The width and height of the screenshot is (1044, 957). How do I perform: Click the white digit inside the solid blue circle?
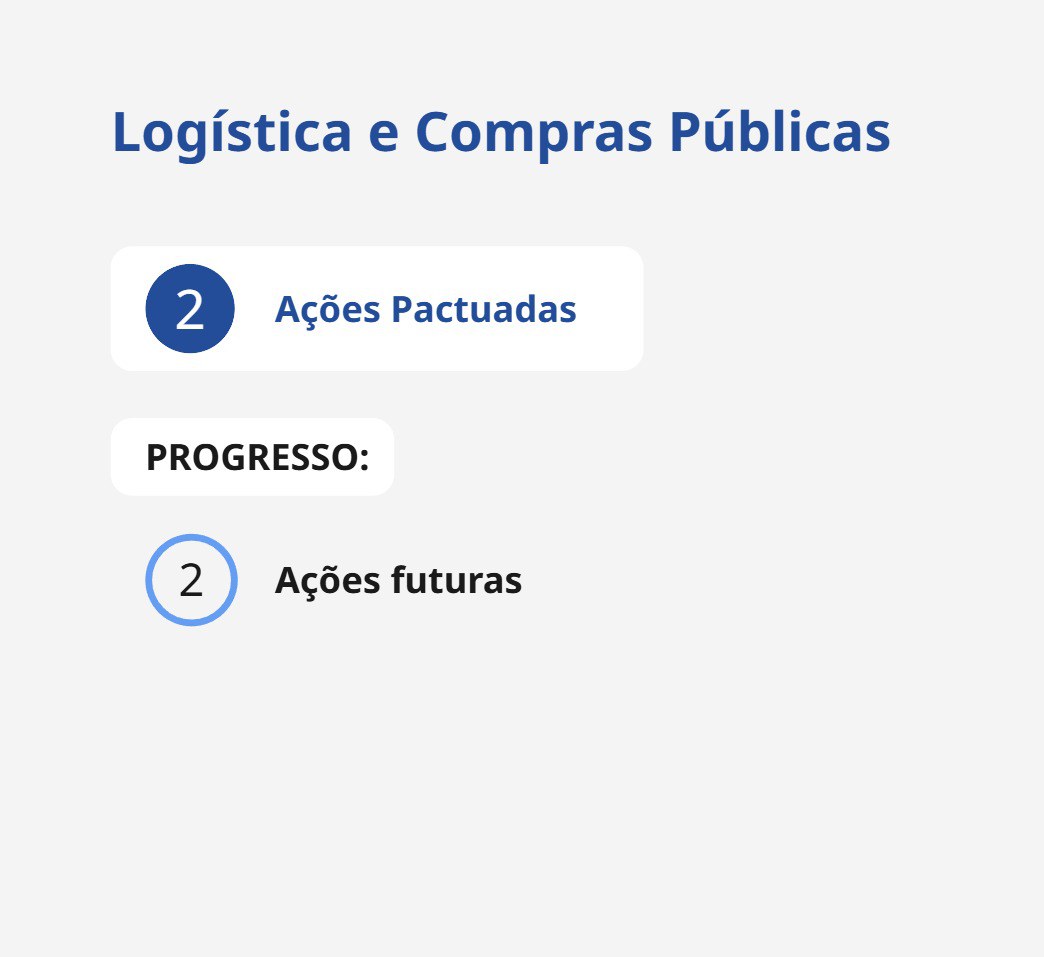(x=190, y=310)
